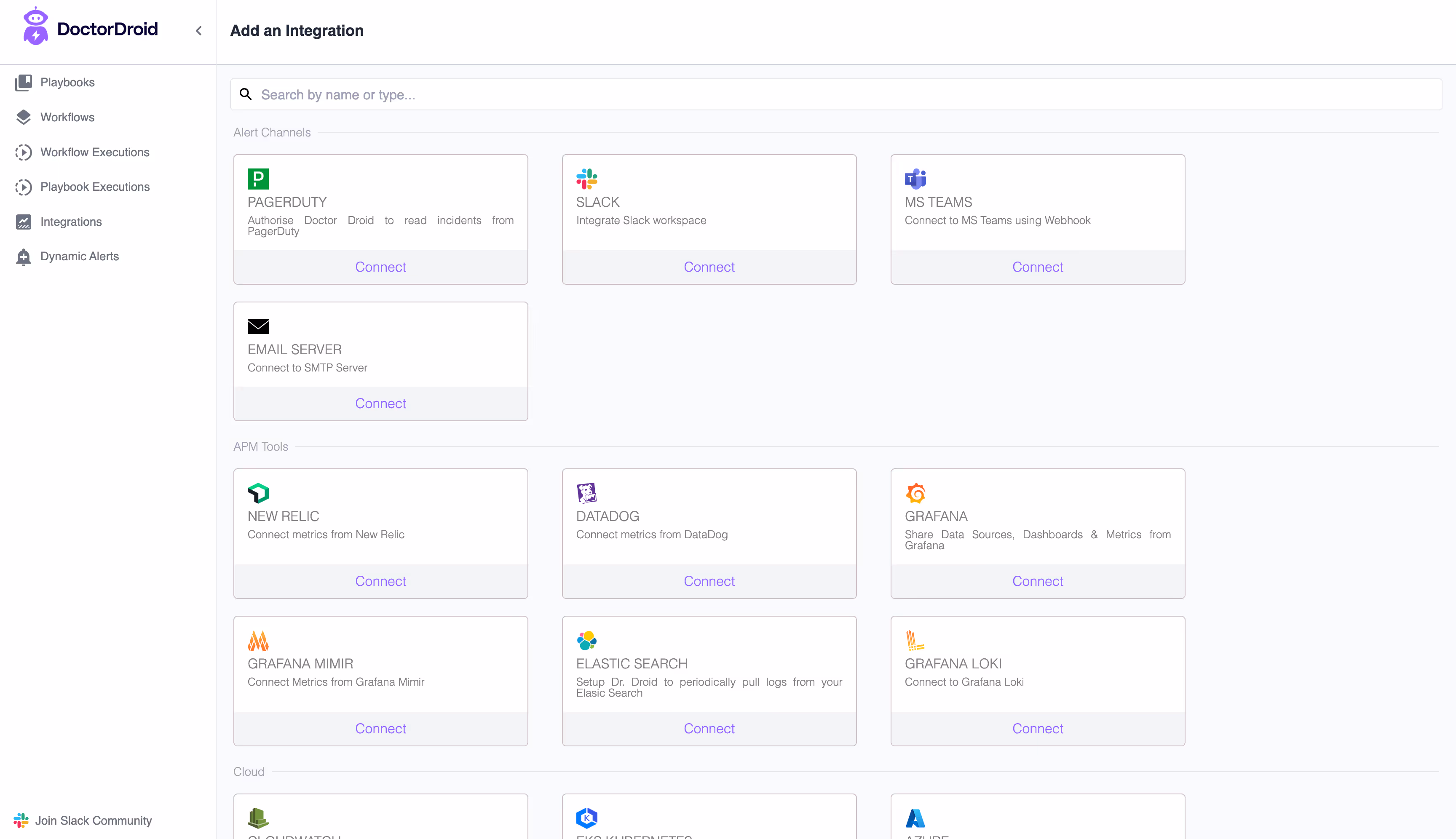The height and width of the screenshot is (839, 1456).
Task: Click the MS TEAMS card title
Action: pos(938,202)
